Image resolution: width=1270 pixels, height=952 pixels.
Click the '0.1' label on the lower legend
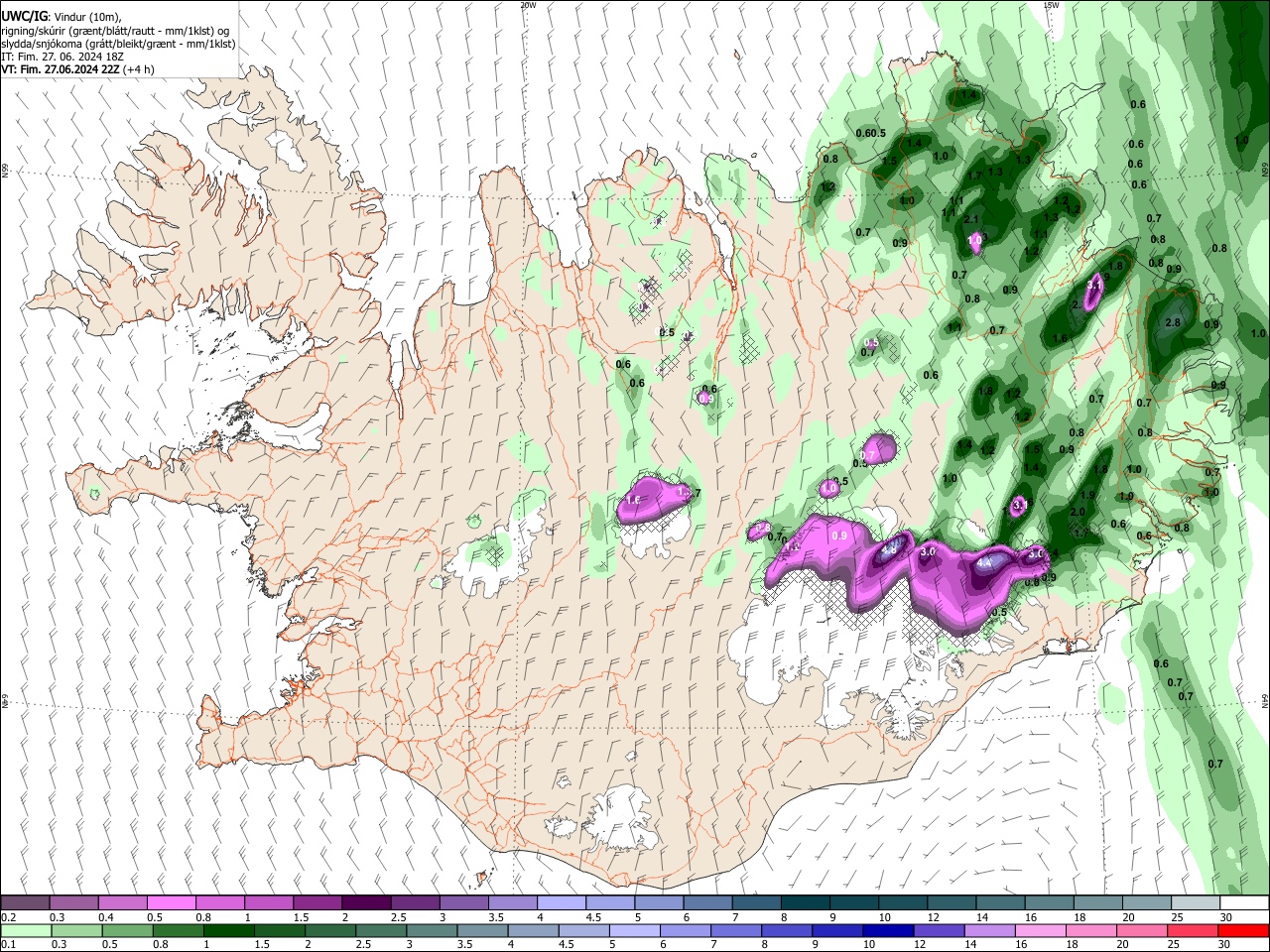pos(8,945)
